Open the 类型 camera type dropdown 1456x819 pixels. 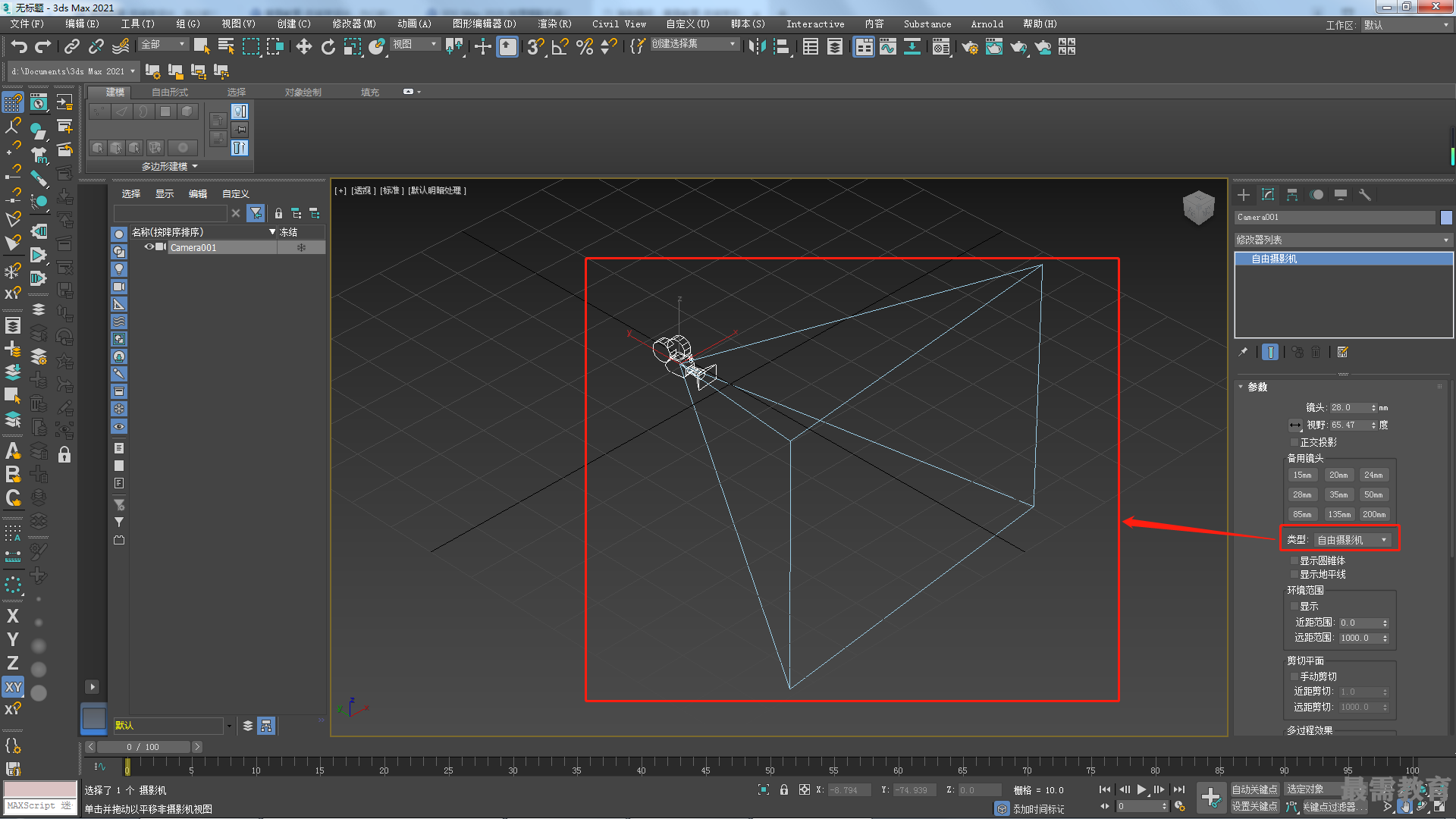pos(1354,540)
